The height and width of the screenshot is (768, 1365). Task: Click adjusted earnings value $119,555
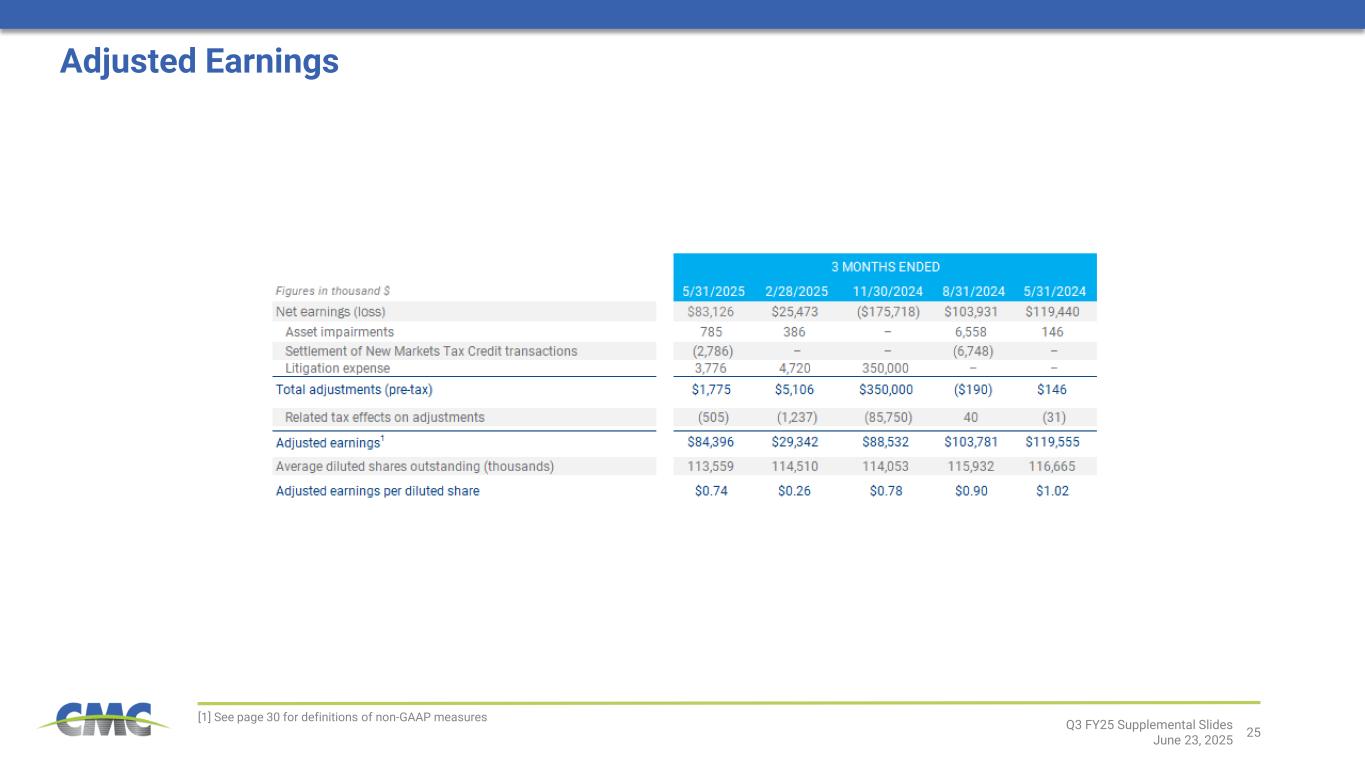(1053, 442)
